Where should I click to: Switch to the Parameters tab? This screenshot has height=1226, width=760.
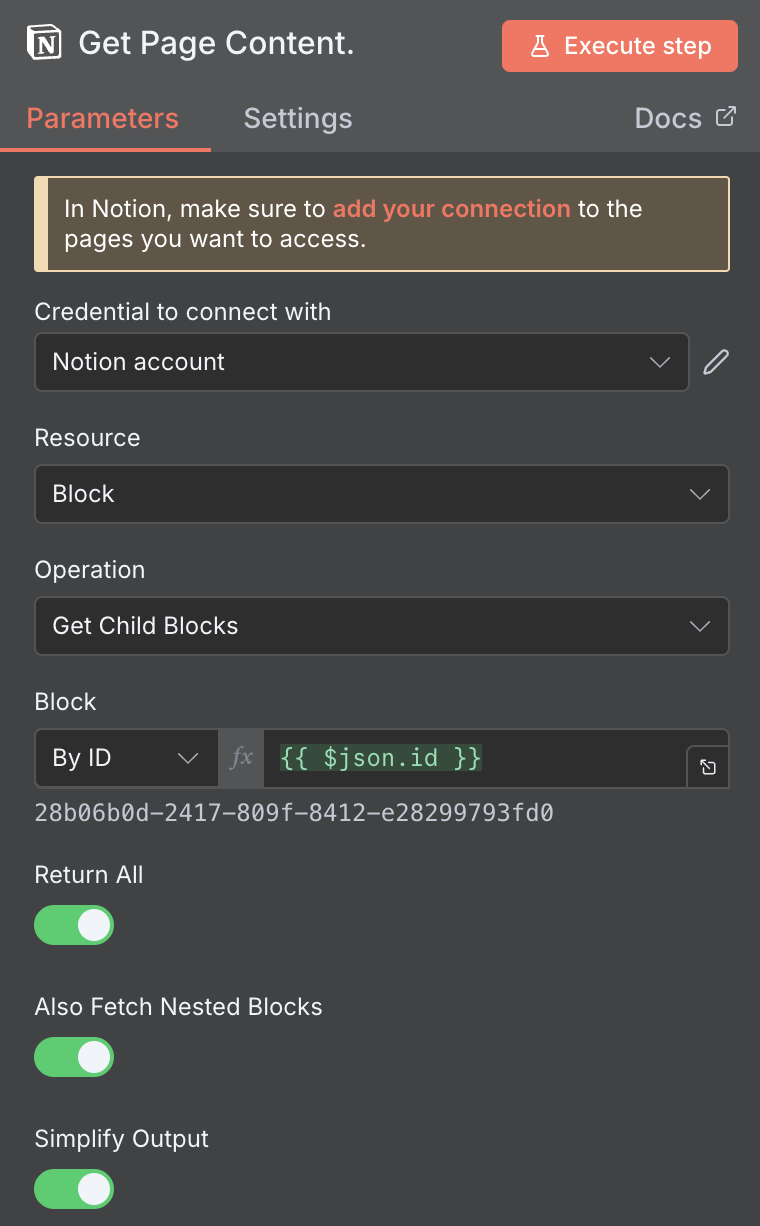103,119
